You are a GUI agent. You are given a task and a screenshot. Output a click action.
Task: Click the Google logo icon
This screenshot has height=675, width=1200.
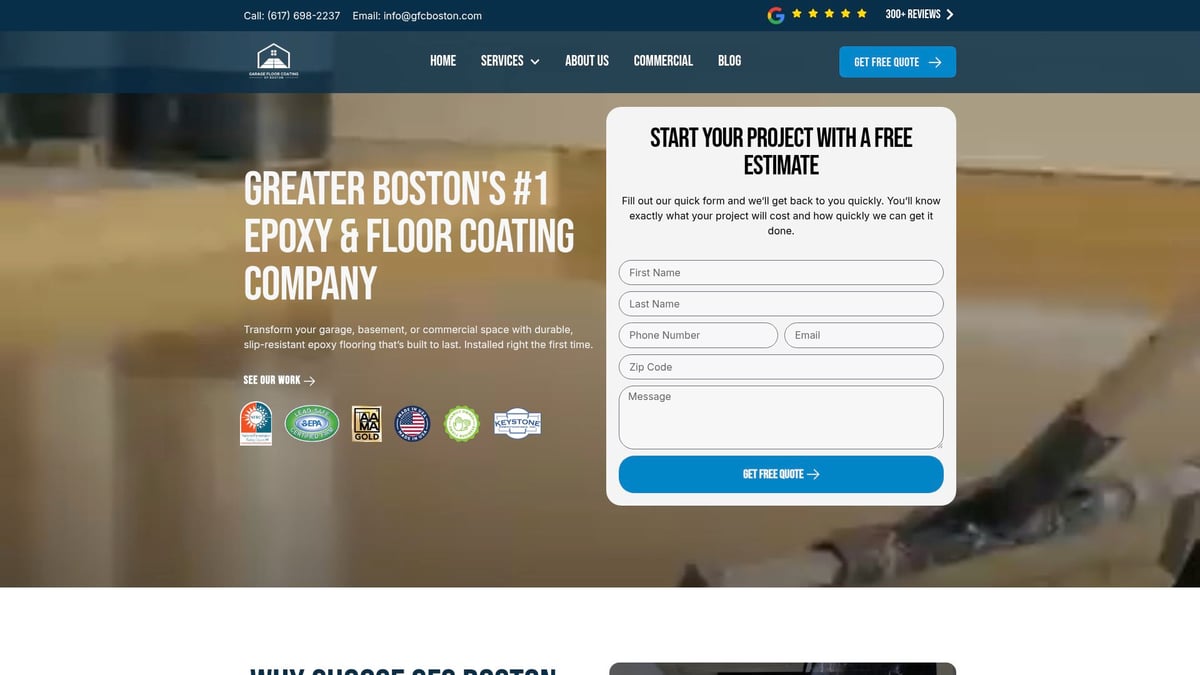tap(776, 15)
